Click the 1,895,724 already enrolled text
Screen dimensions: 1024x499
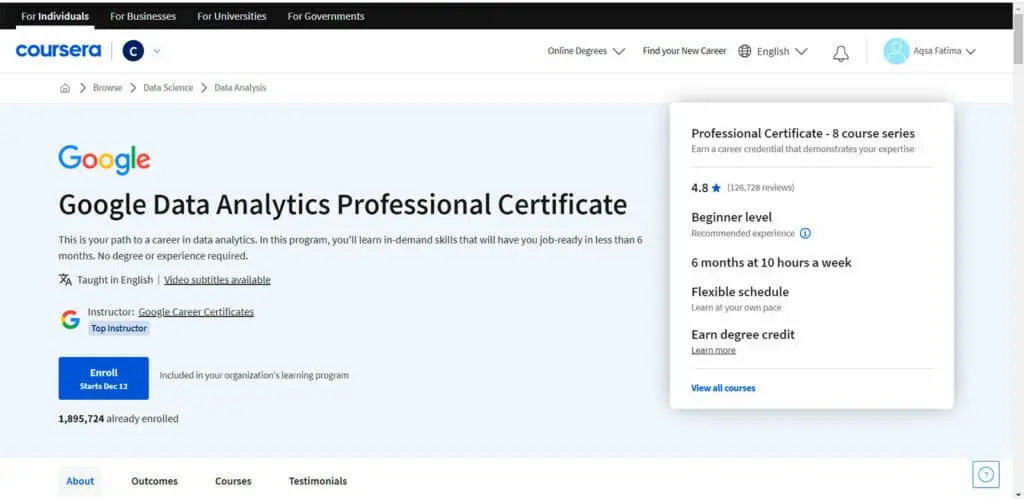tap(118, 419)
